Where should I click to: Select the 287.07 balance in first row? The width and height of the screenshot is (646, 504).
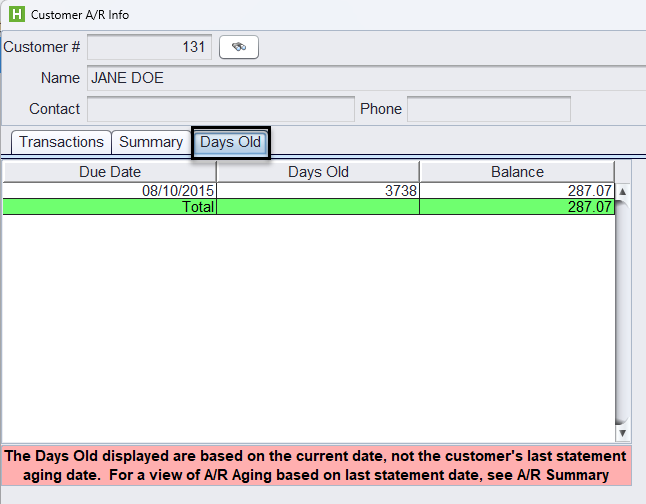pos(517,190)
